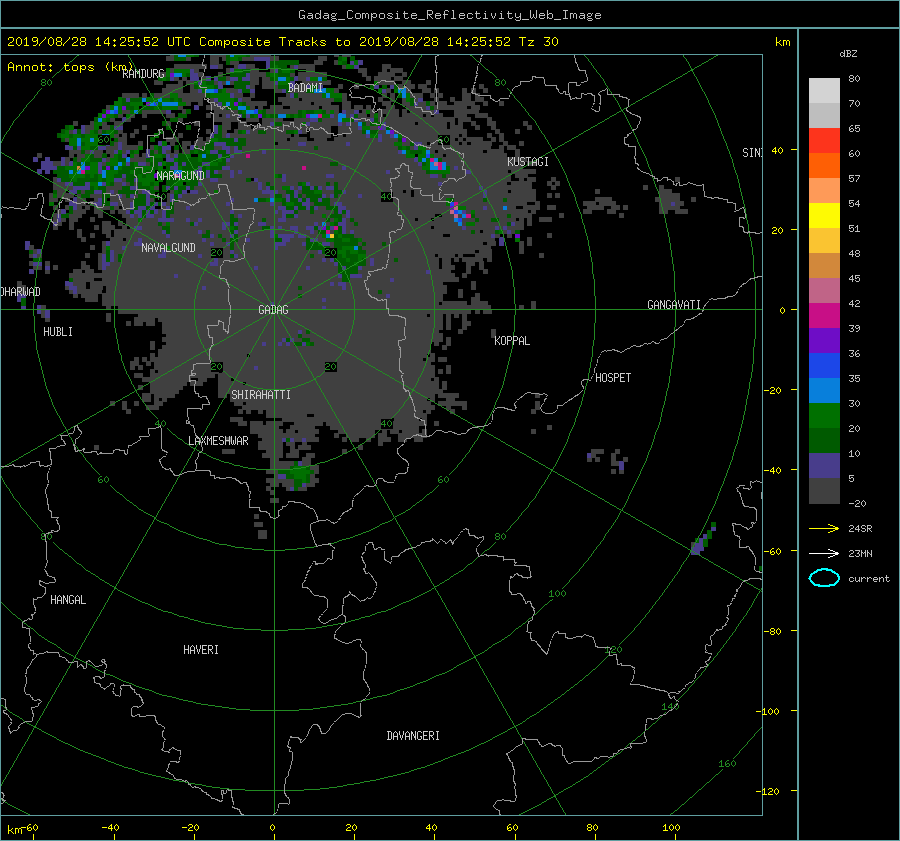Select the purple 36 dBZ color swatch
The image size is (900, 841).
pyautogui.click(x=824, y=340)
